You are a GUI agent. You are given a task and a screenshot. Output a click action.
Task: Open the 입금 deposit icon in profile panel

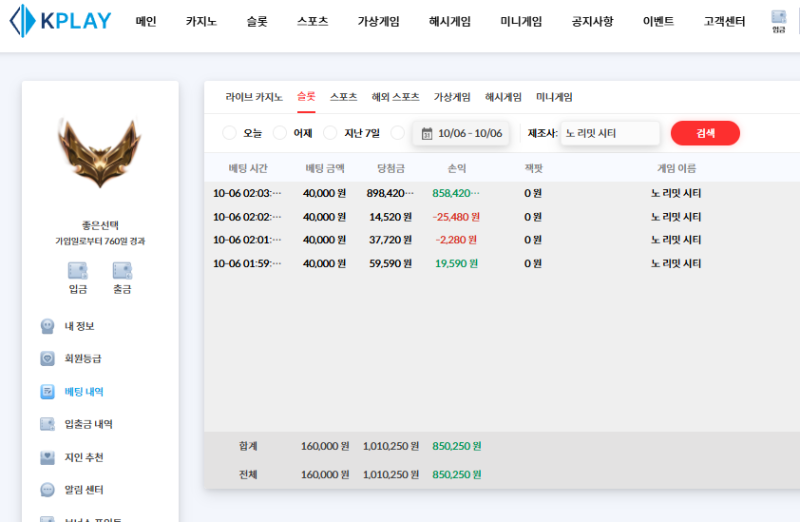click(x=78, y=270)
